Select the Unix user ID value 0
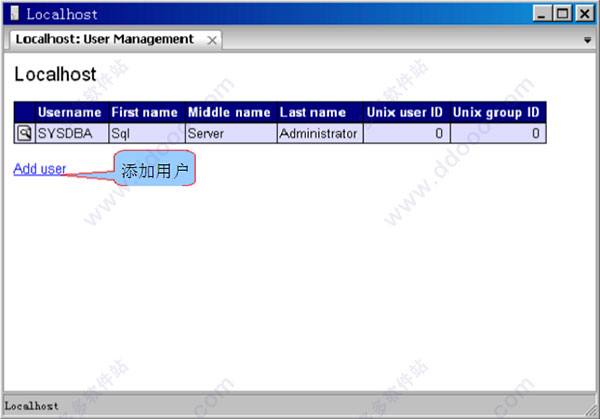Viewport: 600px width, 419px height. coord(407,133)
